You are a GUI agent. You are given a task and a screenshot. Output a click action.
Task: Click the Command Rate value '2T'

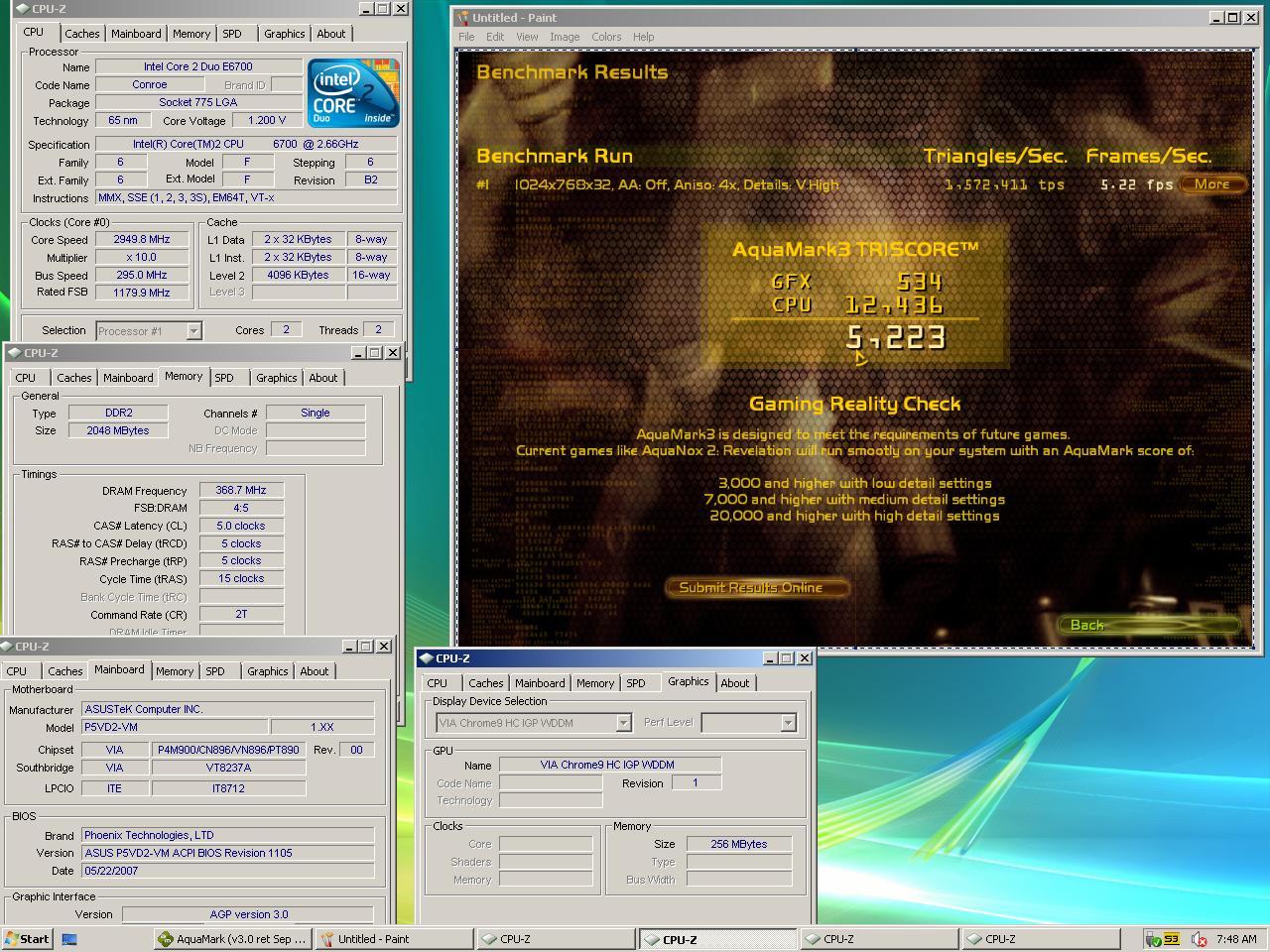pyautogui.click(x=241, y=614)
